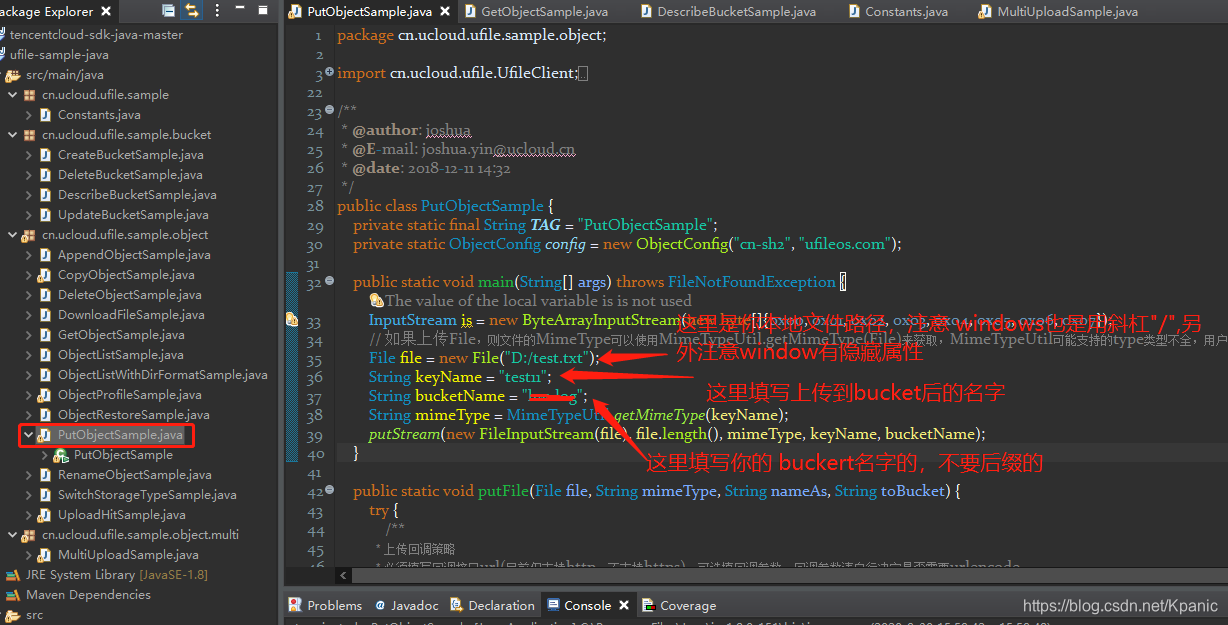This screenshot has width=1228, height=625.
Task: Expand the PutObjectSample class node
Action: pyautogui.click(x=44, y=455)
